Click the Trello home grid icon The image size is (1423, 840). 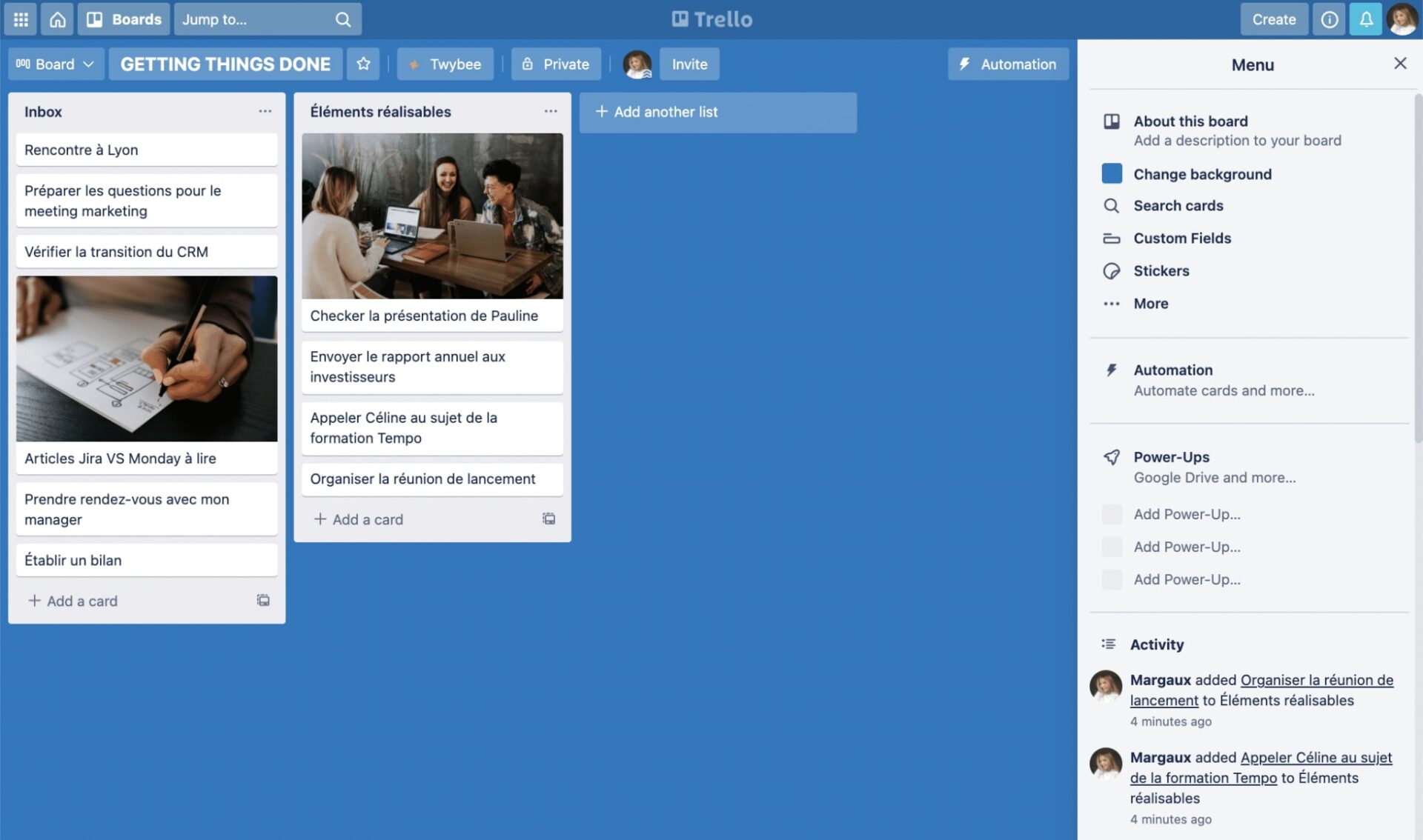tap(20, 18)
